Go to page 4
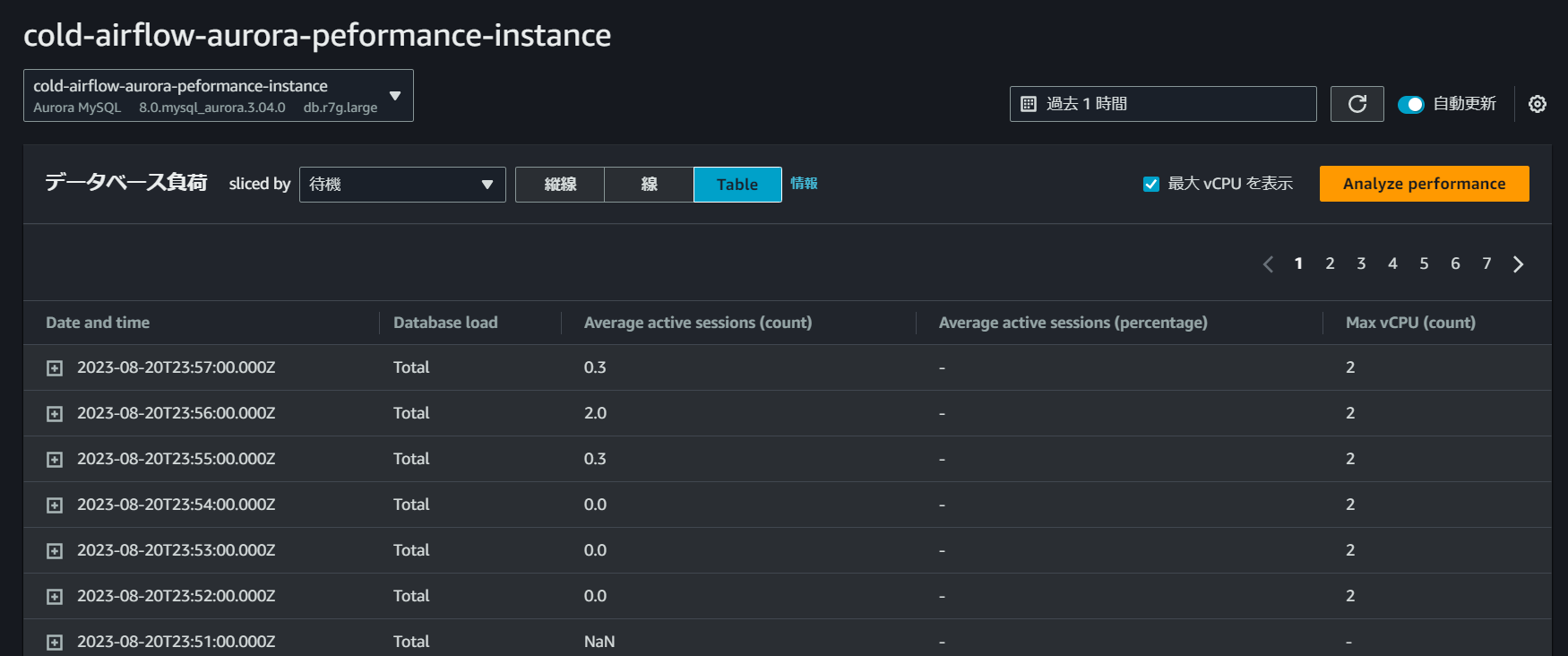The image size is (1568, 656). pyautogui.click(x=1392, y=263)
